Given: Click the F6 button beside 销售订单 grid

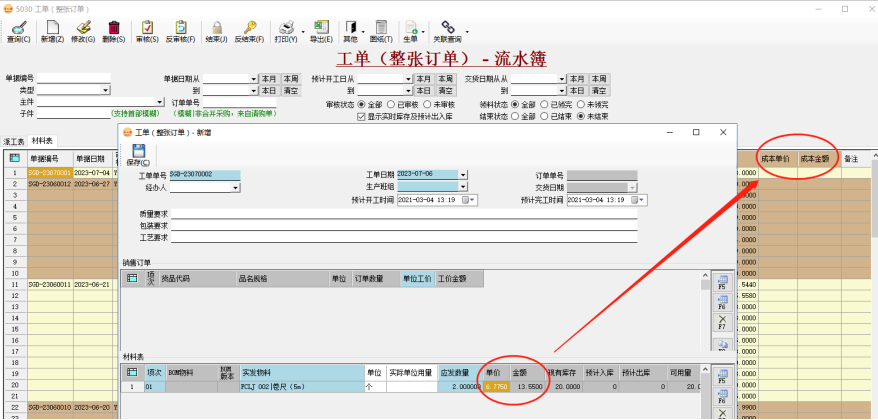Looking at the screenshot, I should coord(721,302).
